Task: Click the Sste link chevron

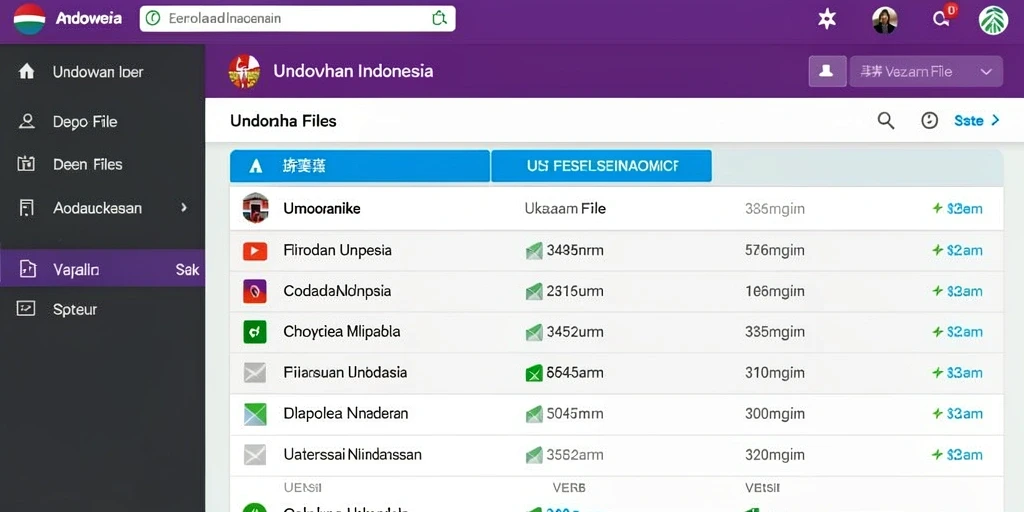Action: [x=995, y=120]
